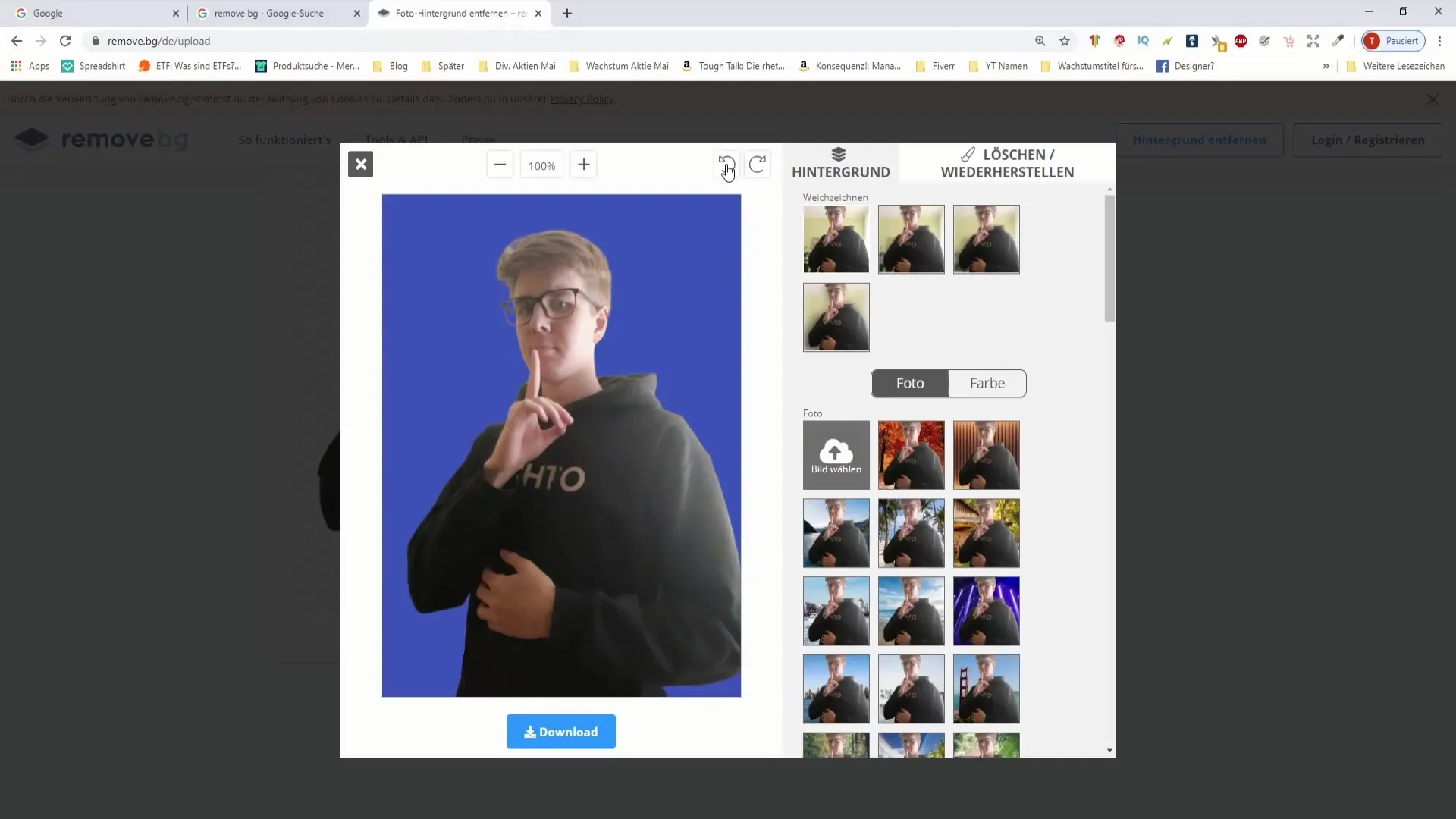
Task: Scroll down the background options panel
Action: pos(1108,750)
